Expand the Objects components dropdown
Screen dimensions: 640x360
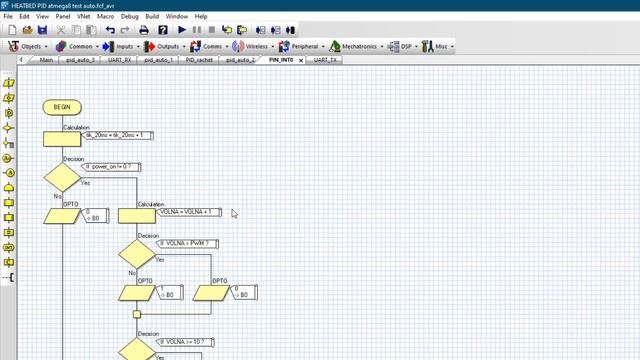pos(46,47)
